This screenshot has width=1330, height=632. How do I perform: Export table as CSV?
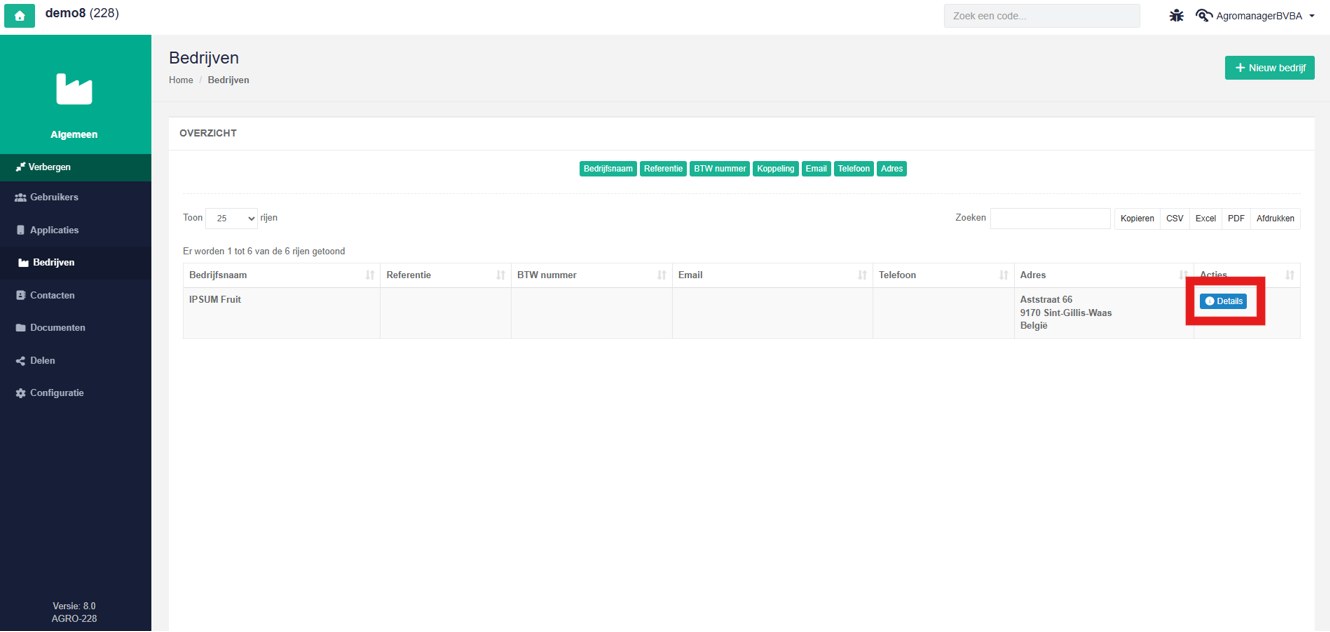(1174, 218)
